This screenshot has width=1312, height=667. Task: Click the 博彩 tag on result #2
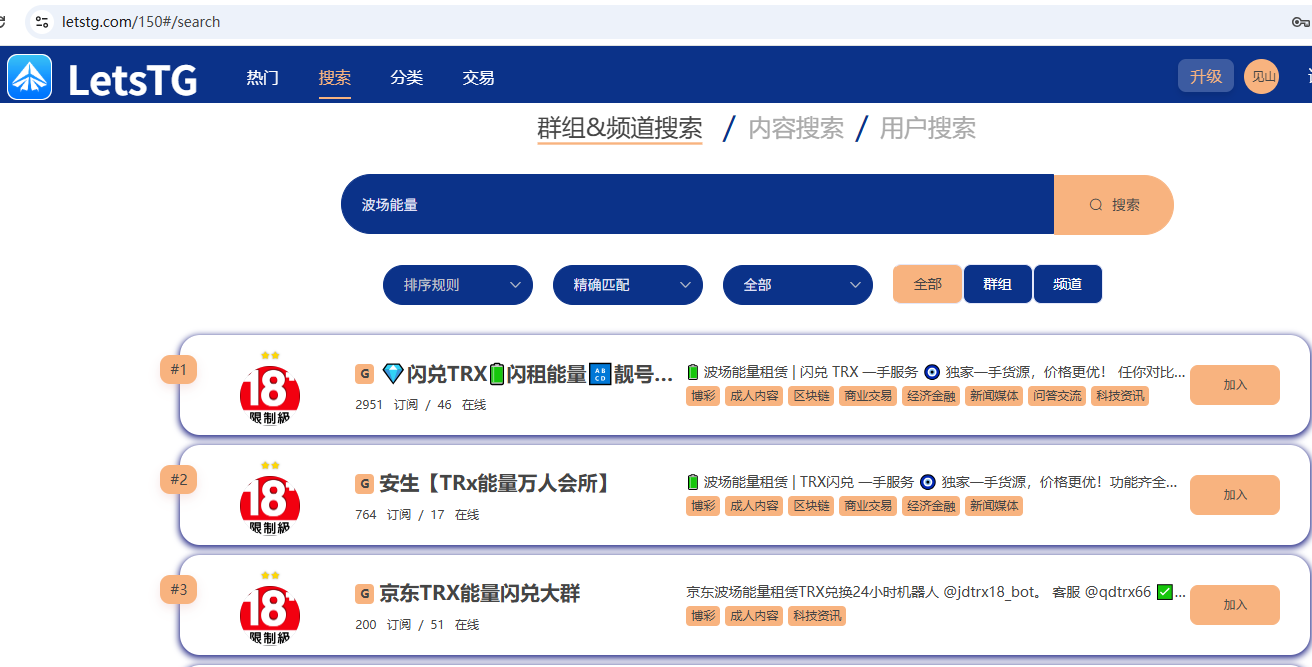click(x=703, y=506)
